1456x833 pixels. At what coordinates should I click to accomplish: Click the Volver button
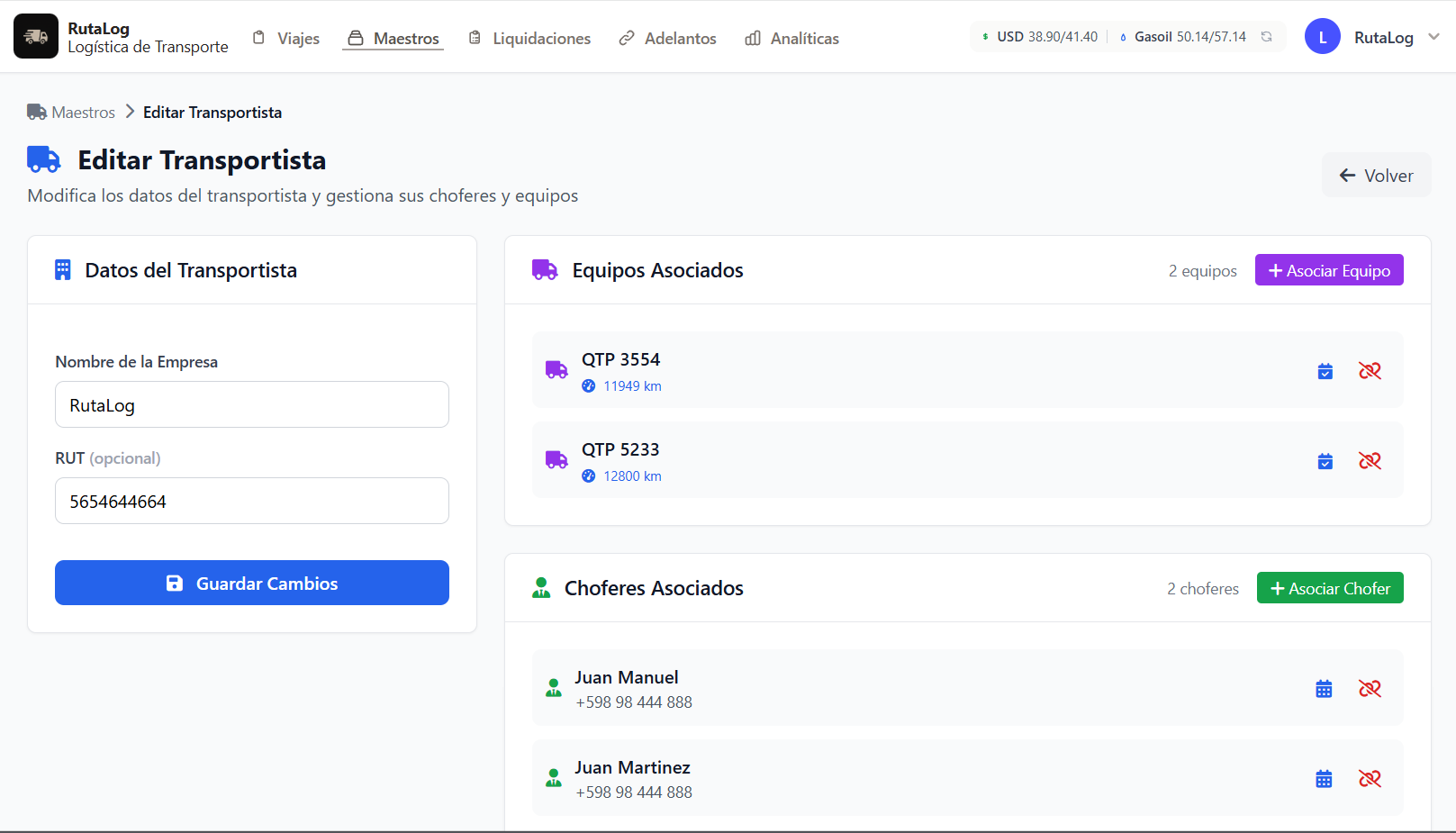point(1376,176)
